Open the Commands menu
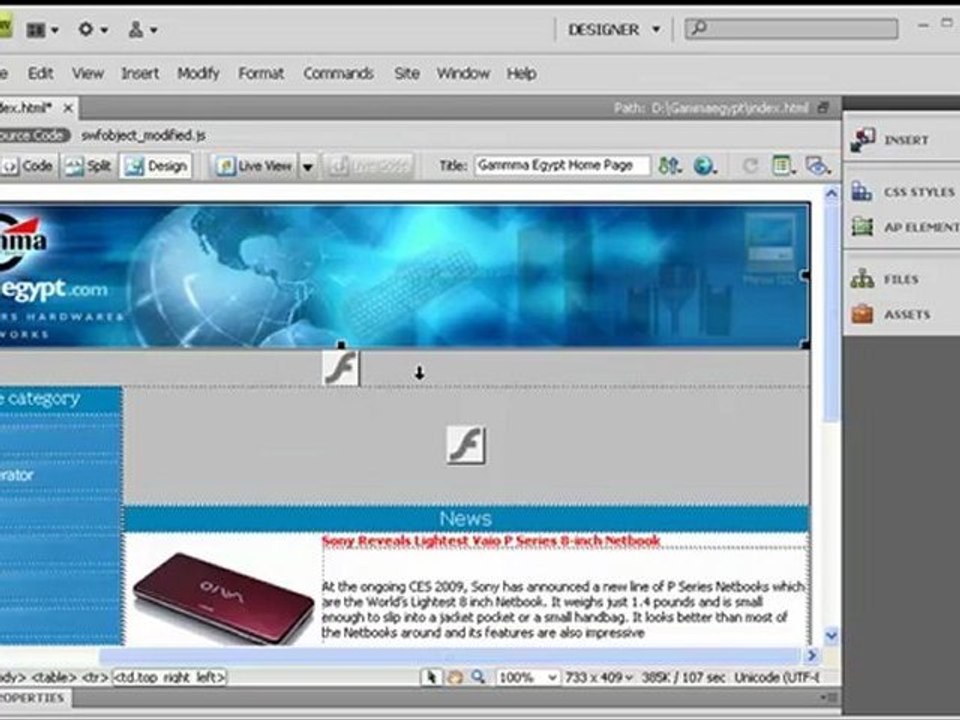Image resolution: width=960 pixels, height=720 pixels. 338,73
